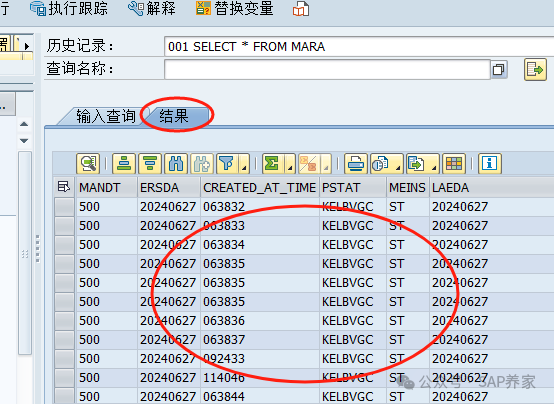Image resolution: width=554 pixels, height=404 pixels.
Task: Click the ERSDA column header
Action: pos(169,187)
